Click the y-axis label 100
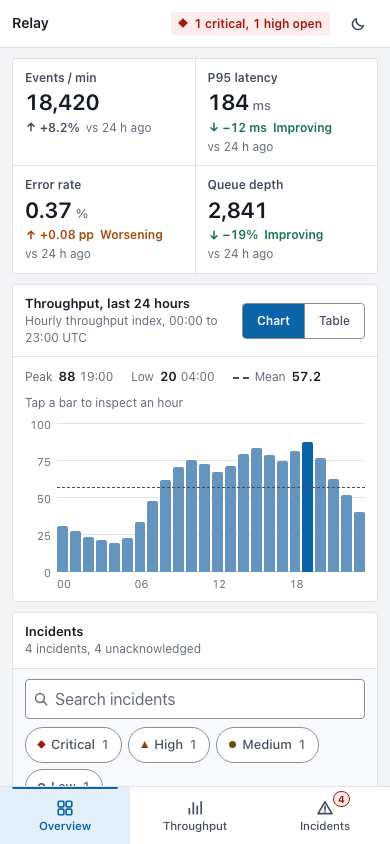The height and width of the screenshot is (844, 390). click(40, 425)
